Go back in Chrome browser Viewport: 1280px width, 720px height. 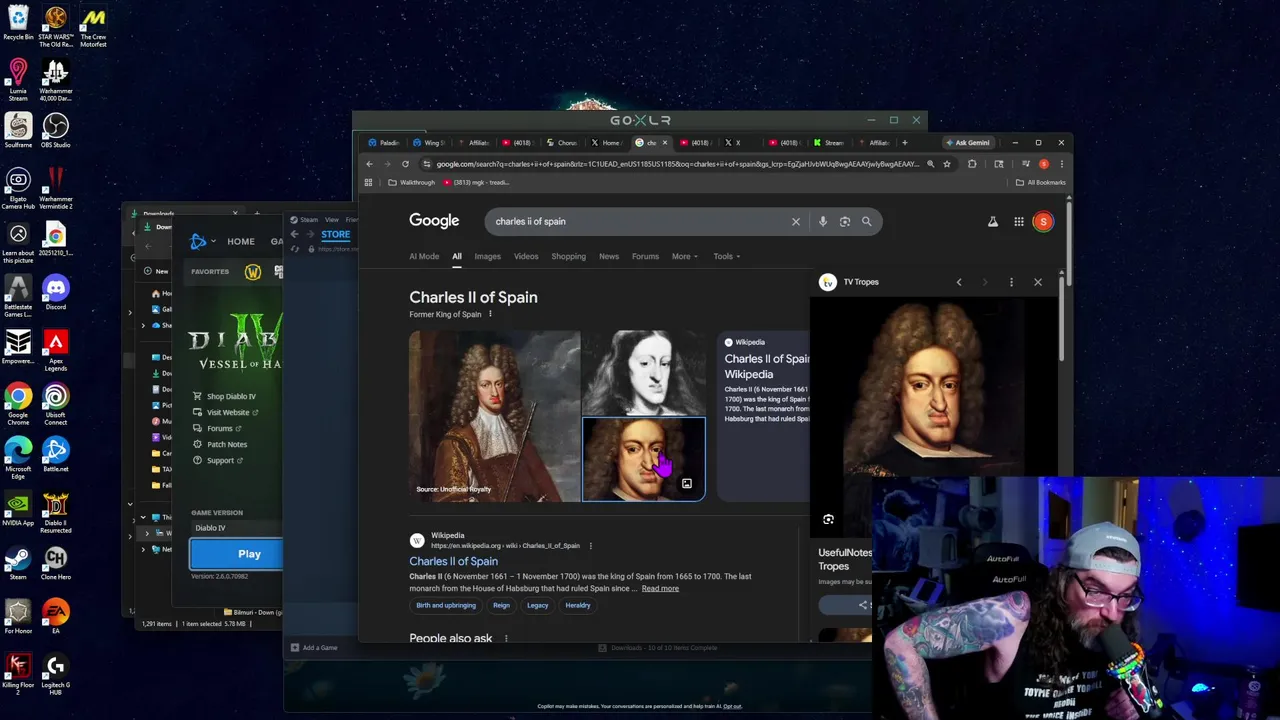(369, 164)
